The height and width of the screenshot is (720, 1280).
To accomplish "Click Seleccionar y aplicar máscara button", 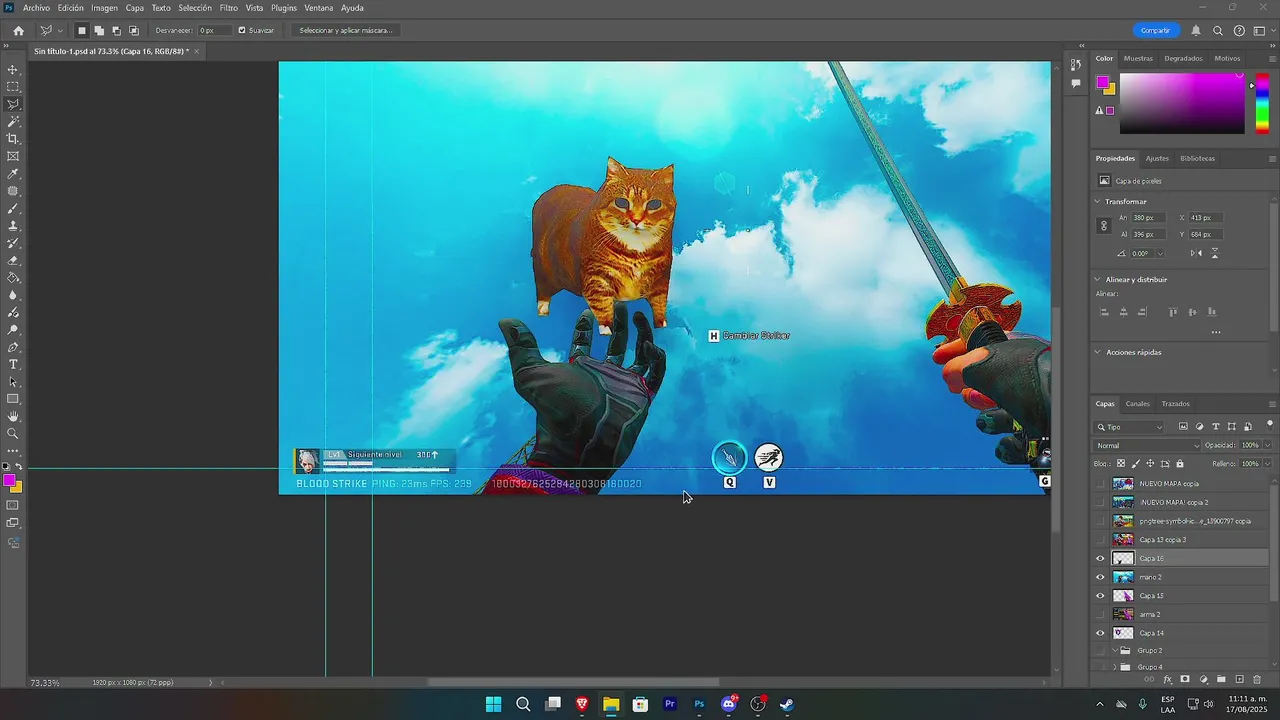I will tap(346, 30).
